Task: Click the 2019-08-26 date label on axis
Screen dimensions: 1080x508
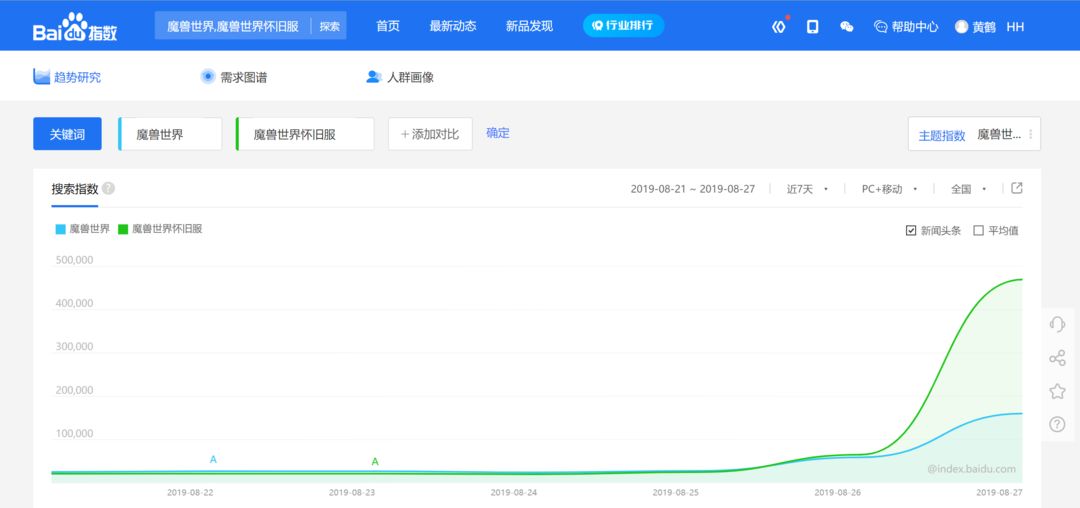Action: click(838, 492)
